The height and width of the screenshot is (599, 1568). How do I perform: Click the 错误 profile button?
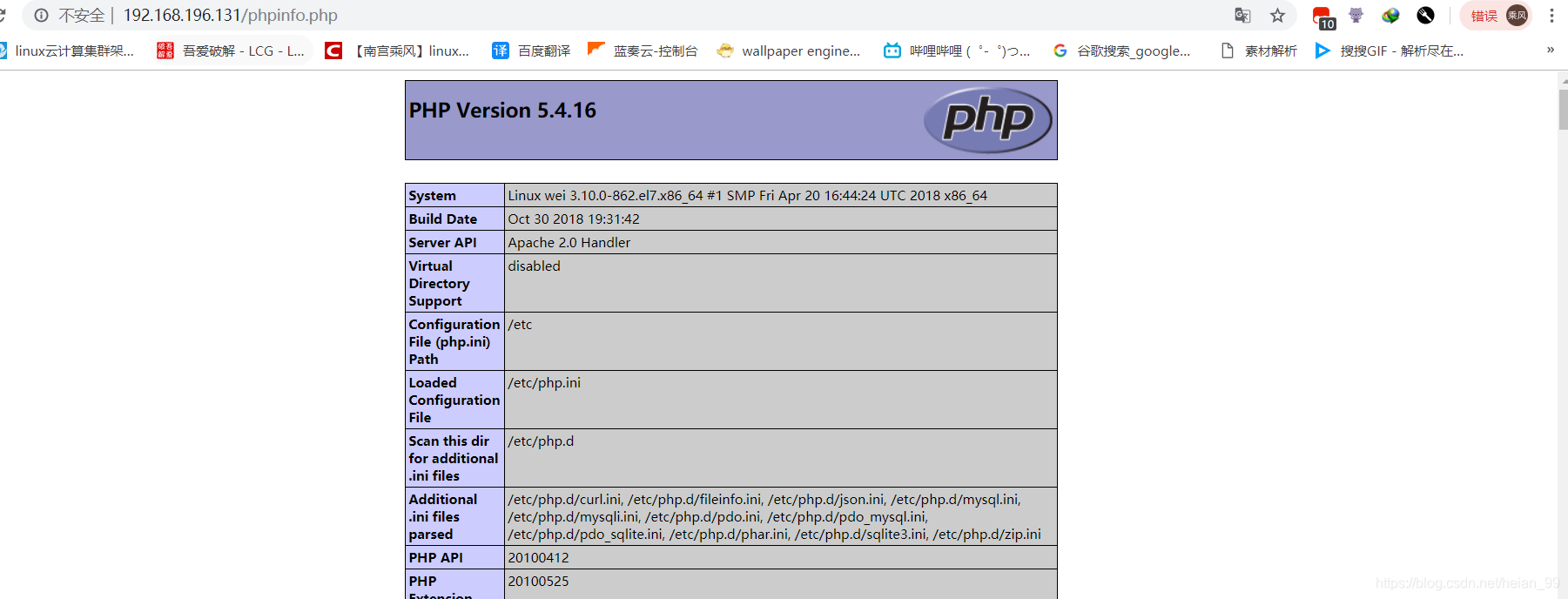1497,15
